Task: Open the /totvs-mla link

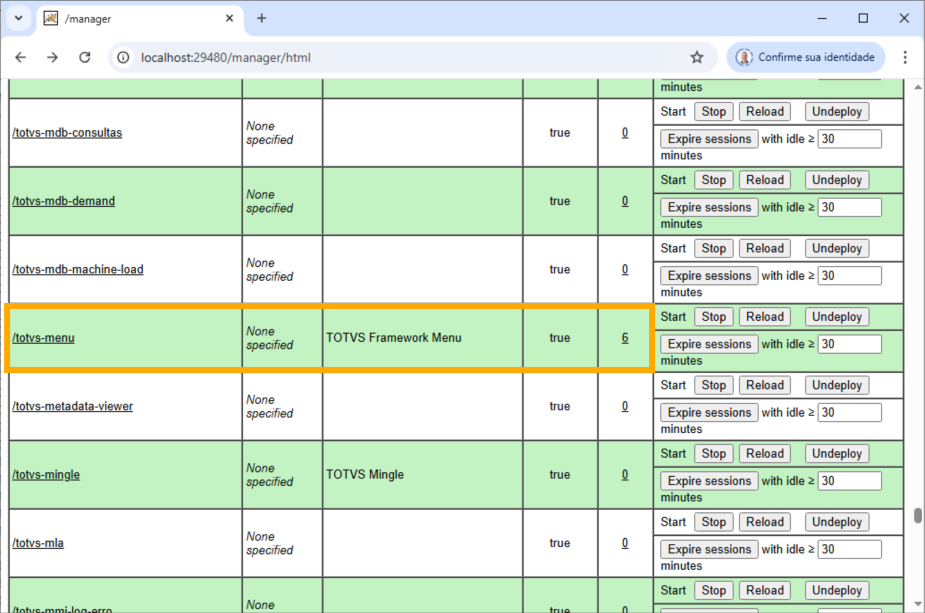Action: (x=38, y=543)
